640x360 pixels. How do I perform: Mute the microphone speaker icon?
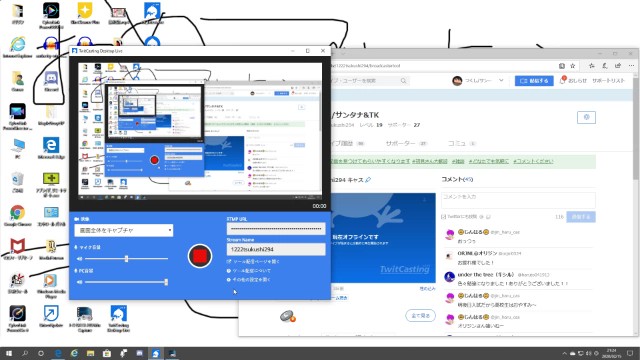[80, 258]
